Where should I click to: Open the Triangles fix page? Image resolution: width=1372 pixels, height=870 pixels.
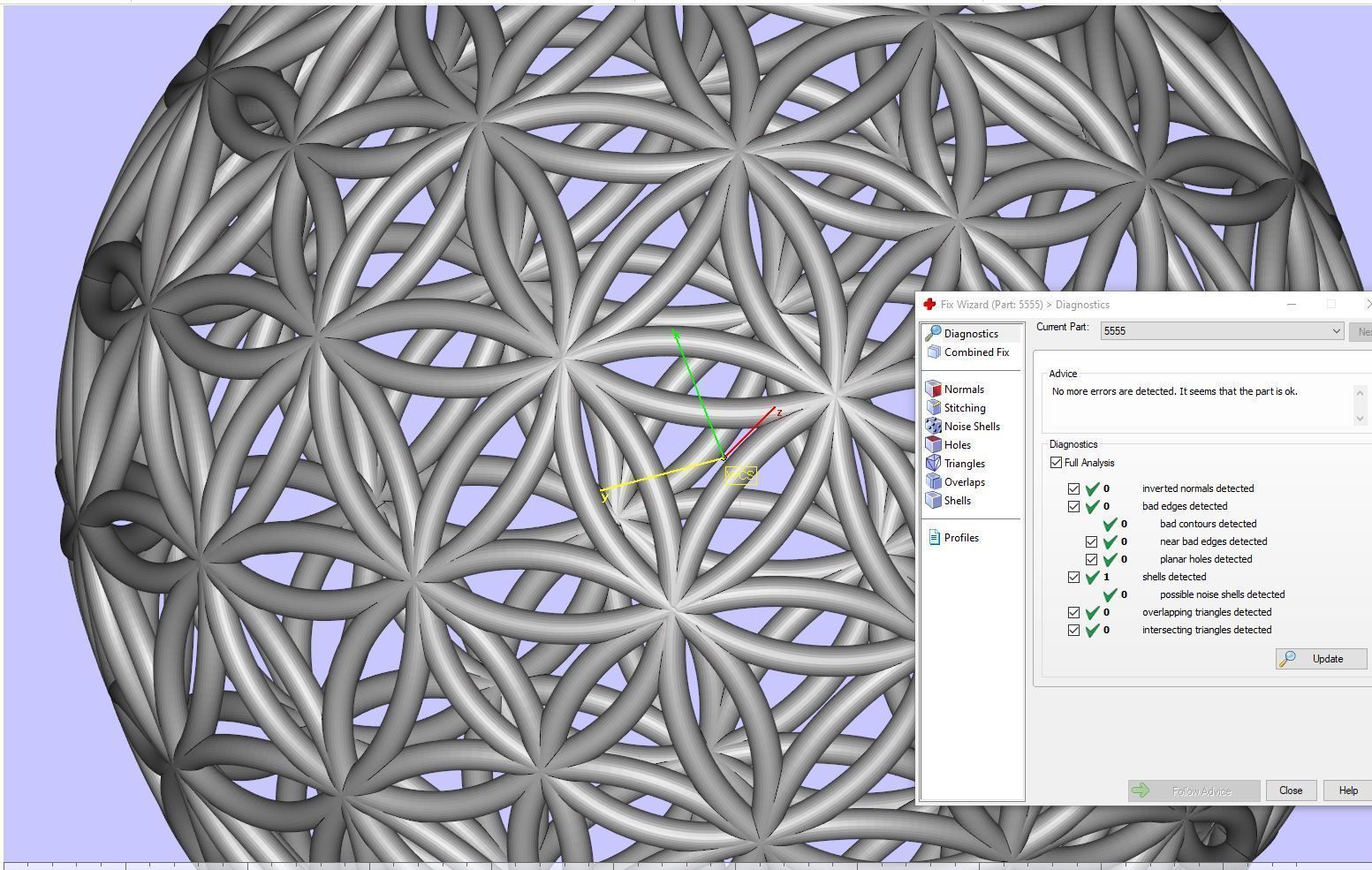(964, 463)
